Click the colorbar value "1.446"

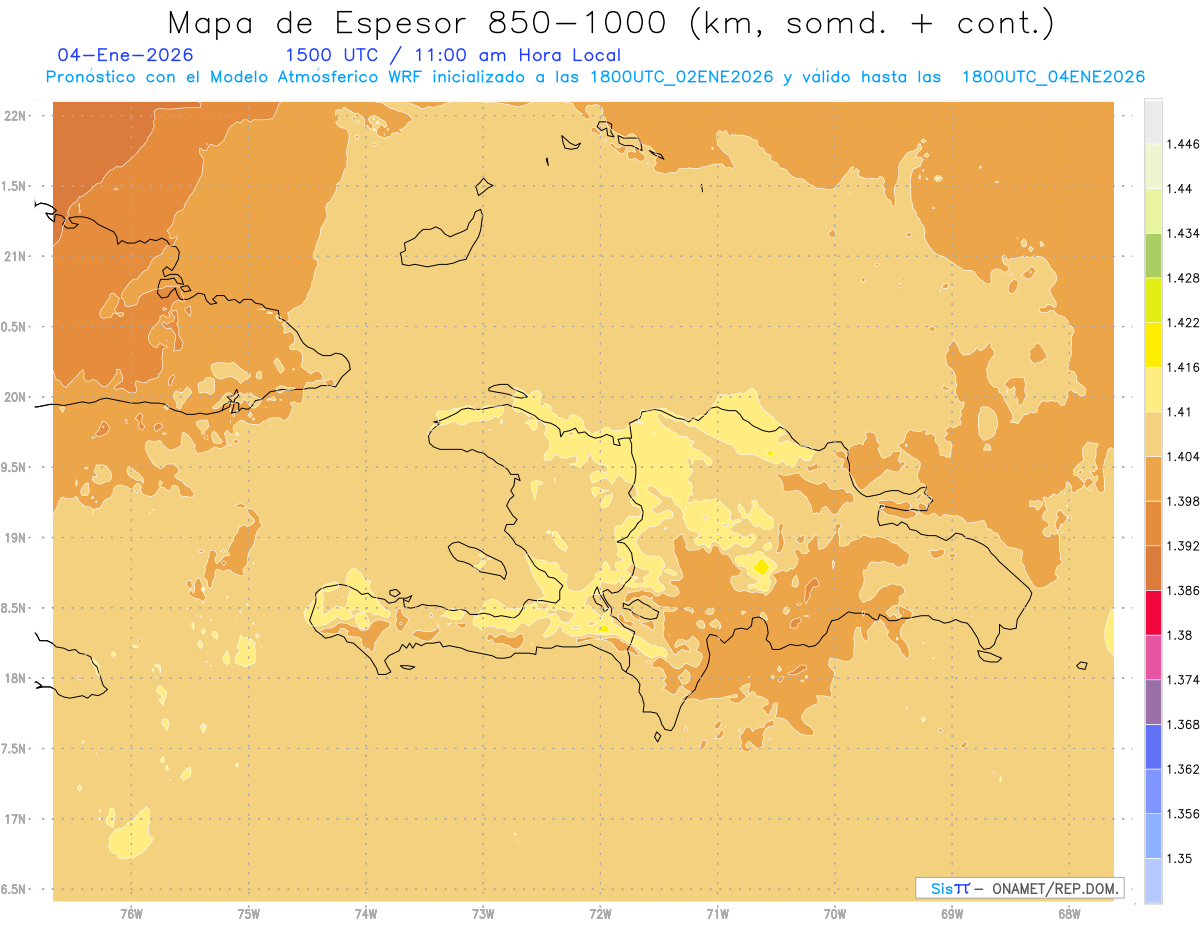(1185, 144)
